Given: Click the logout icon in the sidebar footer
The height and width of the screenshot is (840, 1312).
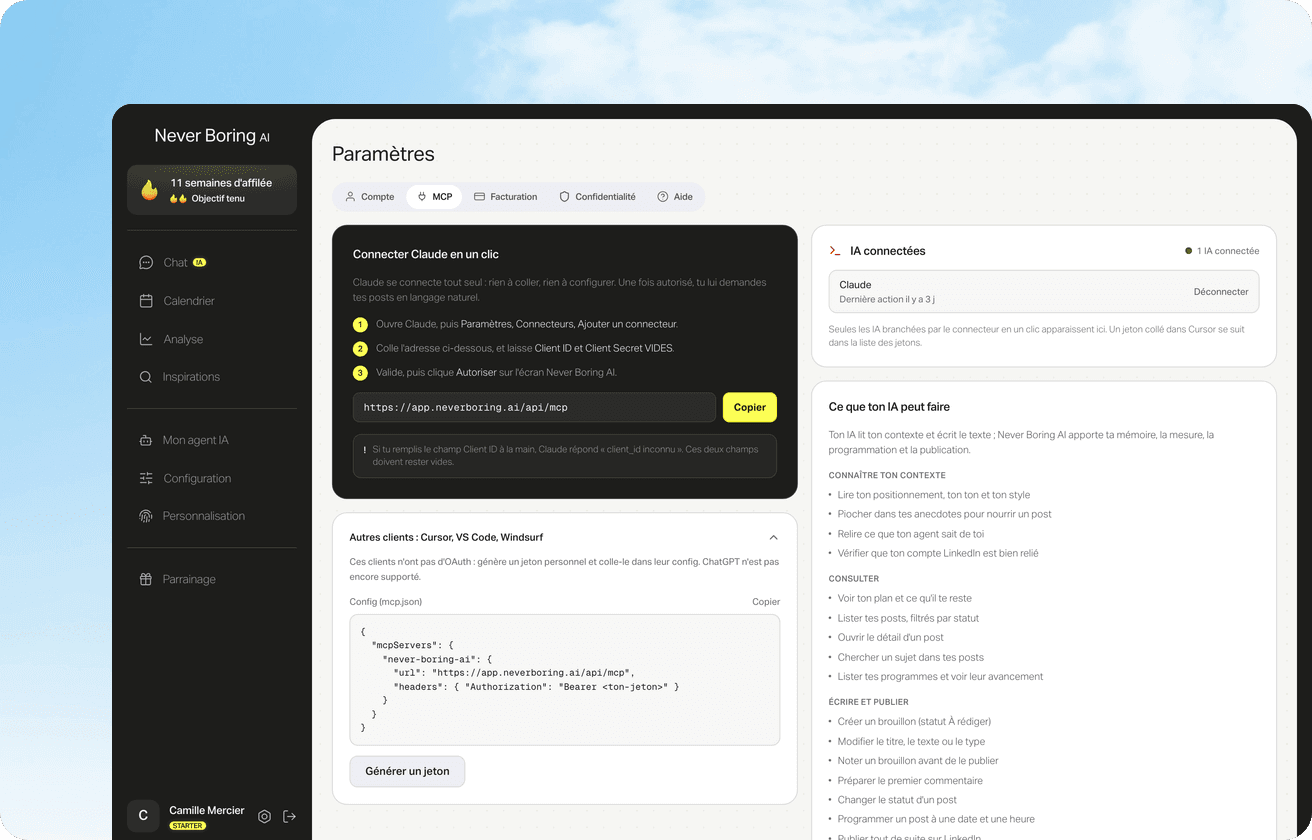Looking at the screenshot, I should tap(290, 816).
